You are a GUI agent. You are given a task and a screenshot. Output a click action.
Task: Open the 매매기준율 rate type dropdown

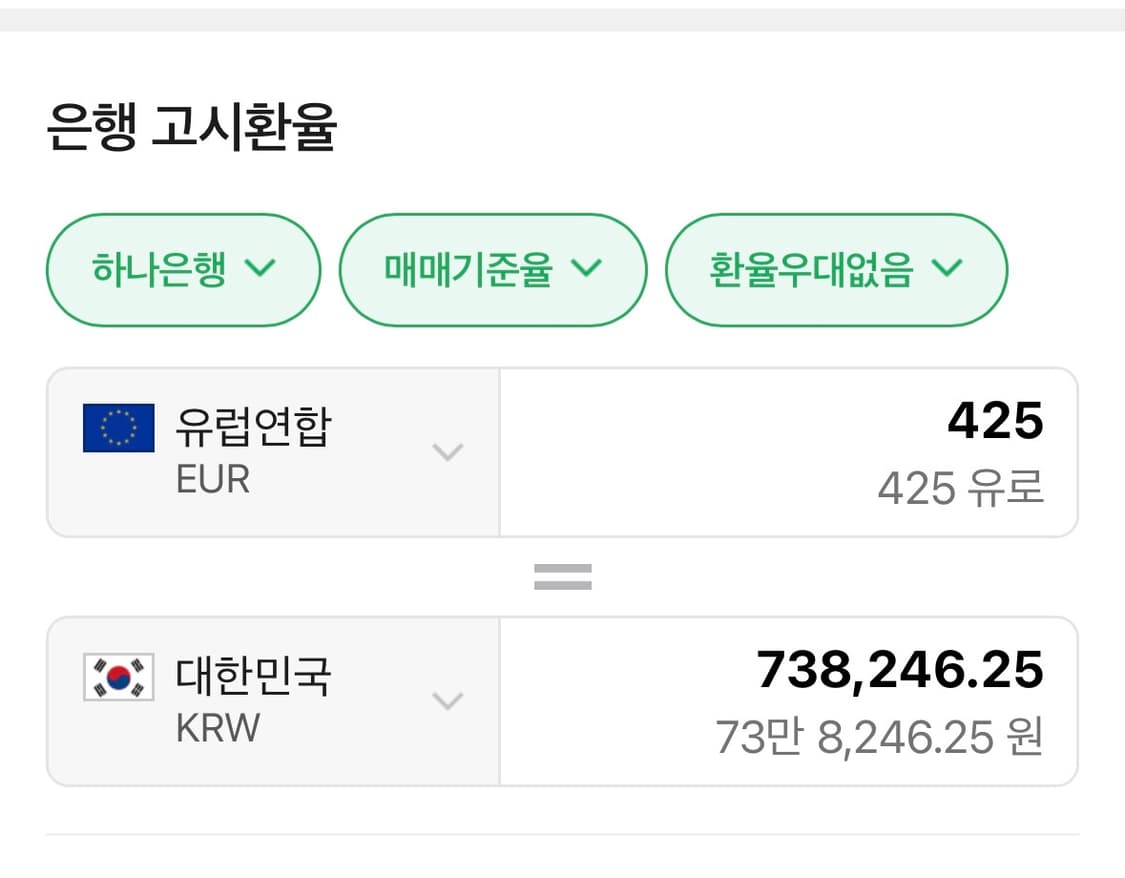pyautogui.click(x=492, y=269)
